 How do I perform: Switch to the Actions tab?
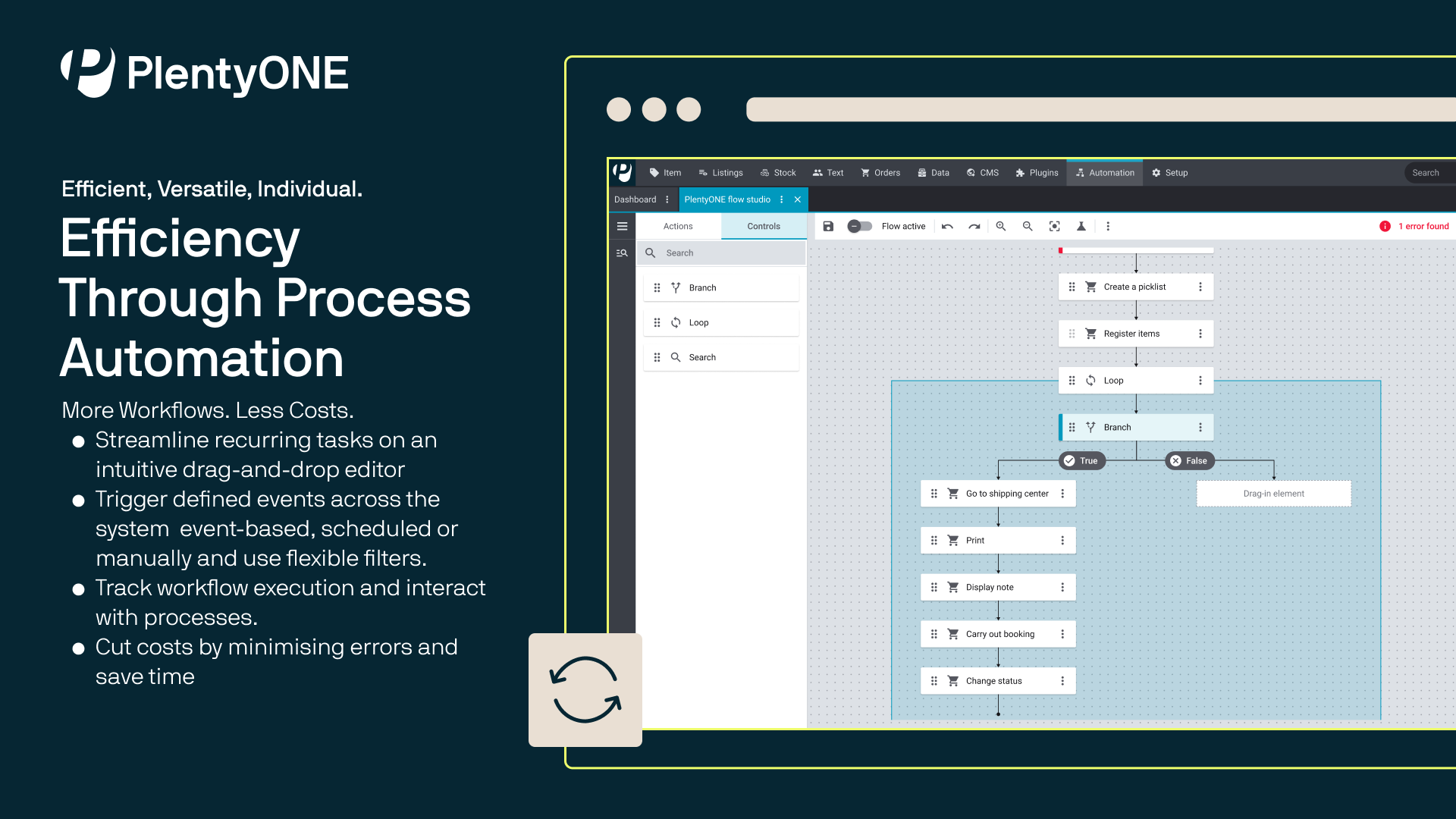(x=678, y=226)
